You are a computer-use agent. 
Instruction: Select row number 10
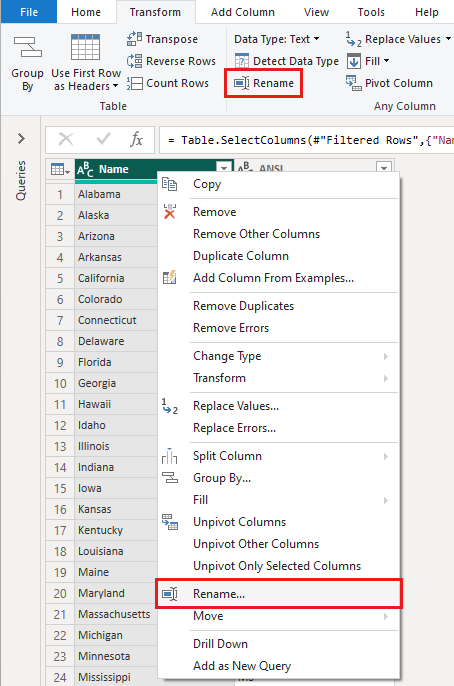(60, 384)
